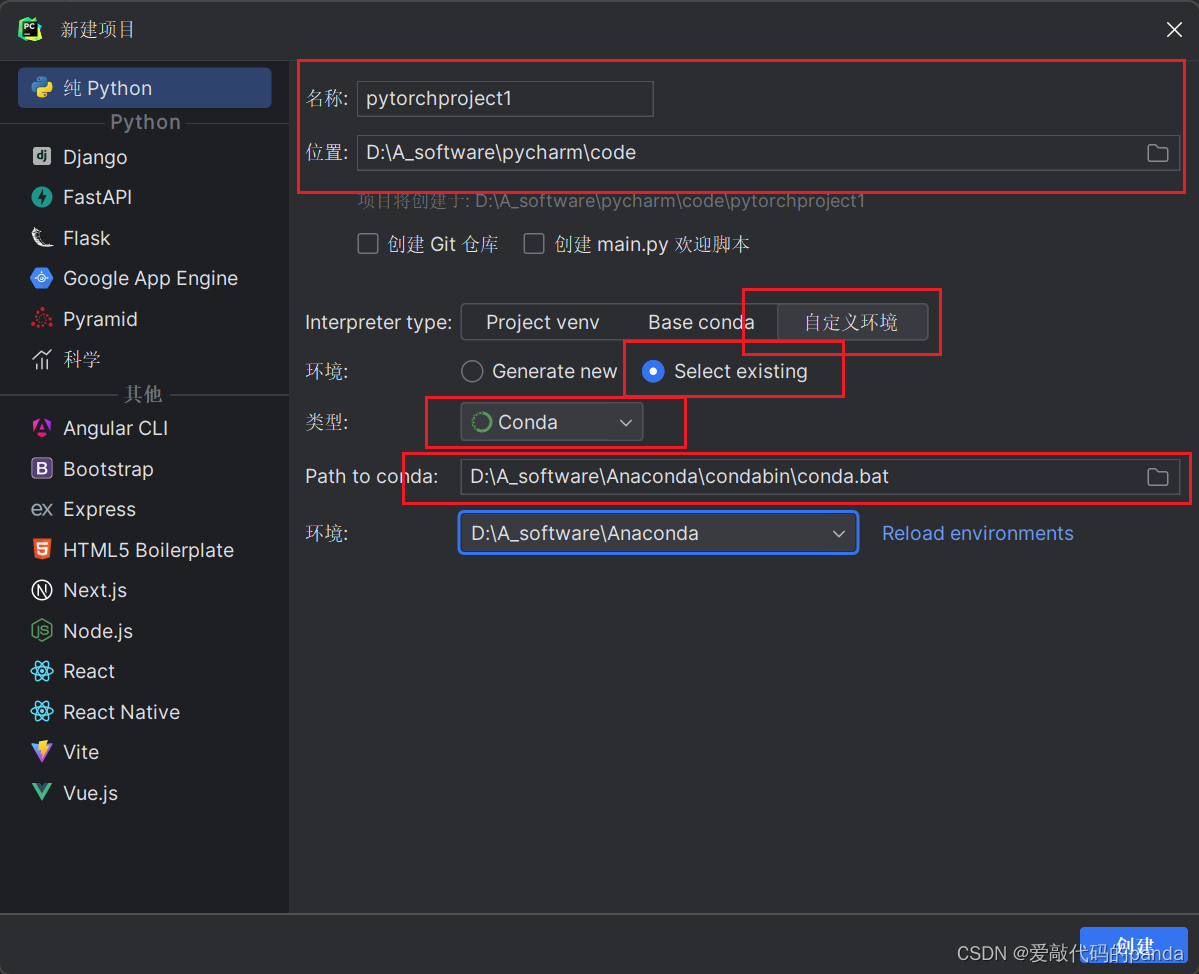Select Vite project type

(x=145, y=752)
